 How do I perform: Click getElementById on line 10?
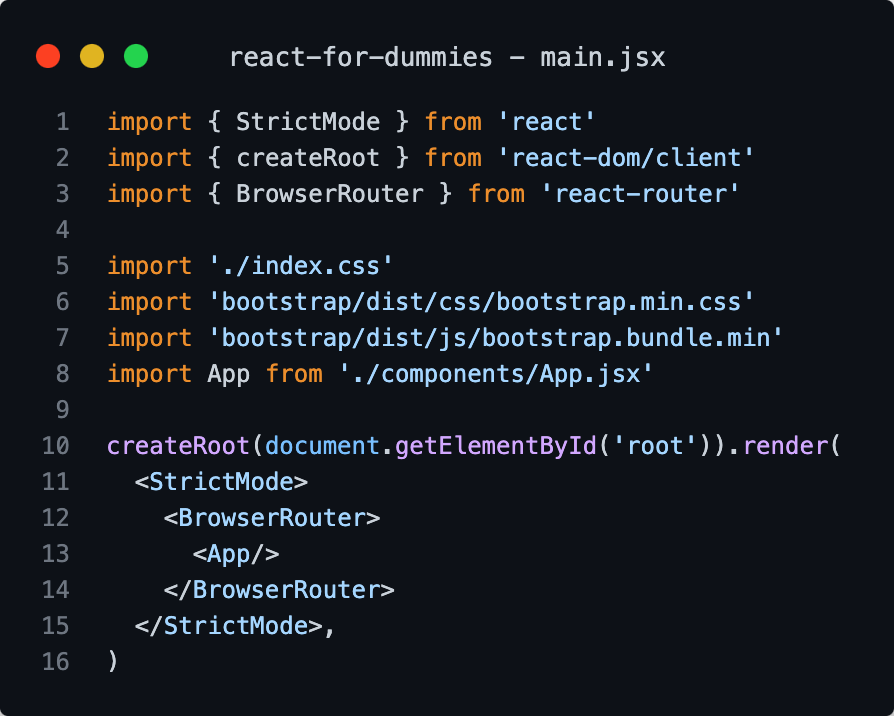click(495, 445)
